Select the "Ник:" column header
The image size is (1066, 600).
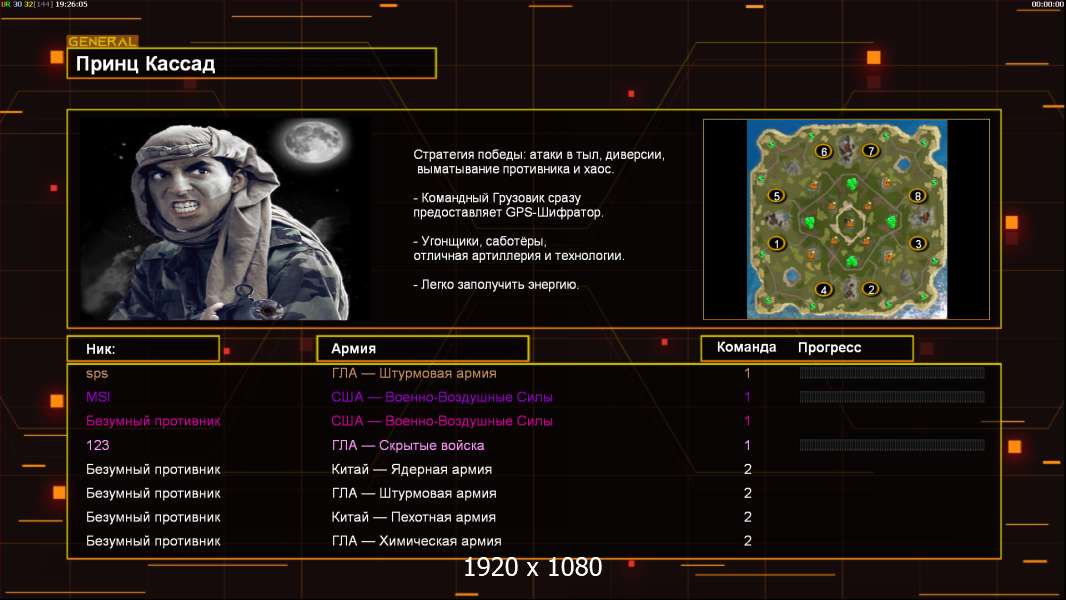coord(142,348)
